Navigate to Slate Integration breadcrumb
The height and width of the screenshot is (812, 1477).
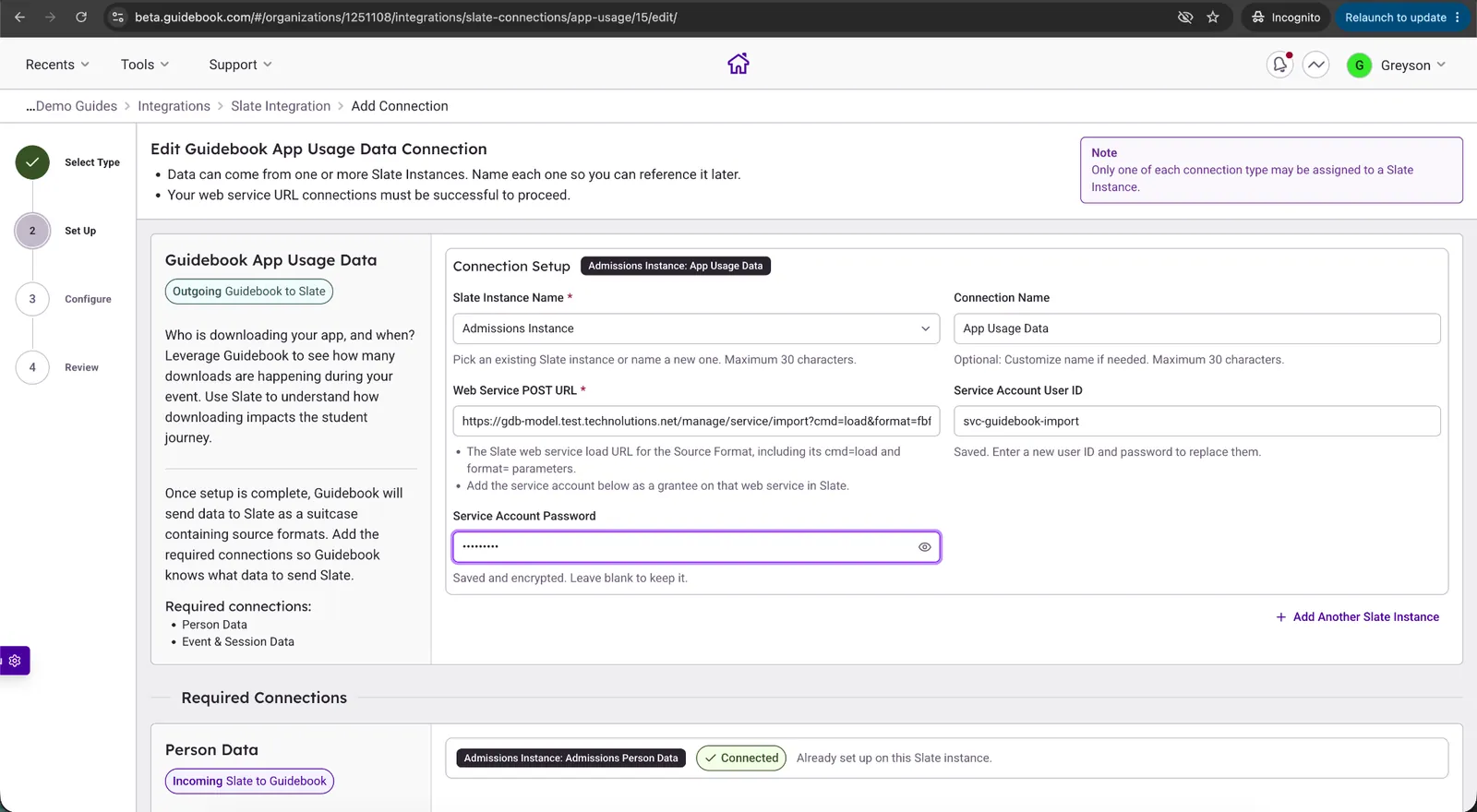pyautogui.click(x=281, y=106)
